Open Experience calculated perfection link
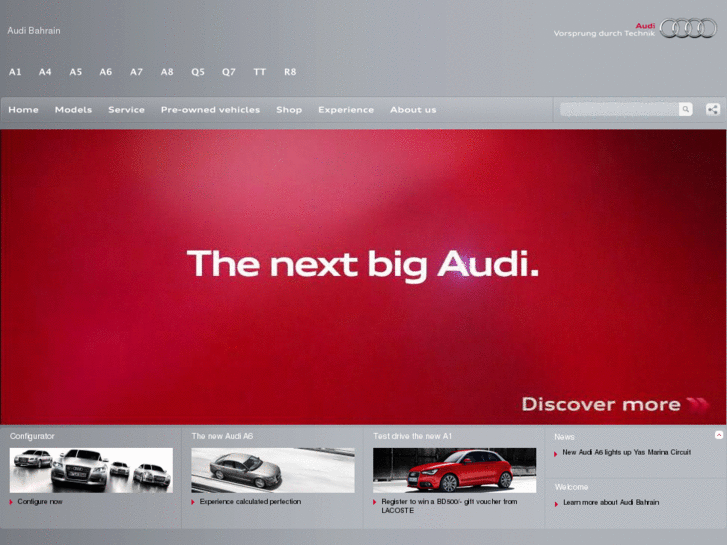The image size is (727, 545). tap(250, 501)
